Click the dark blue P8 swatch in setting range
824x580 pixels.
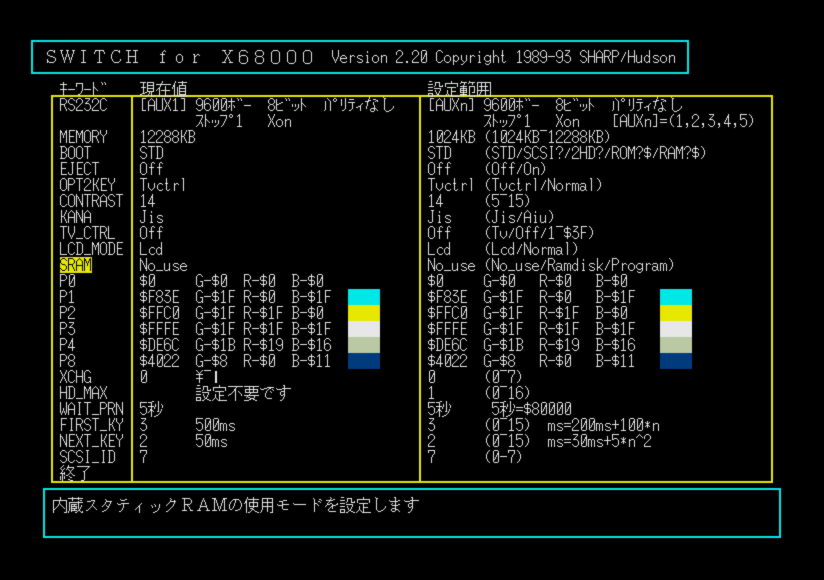coord(676,361)
